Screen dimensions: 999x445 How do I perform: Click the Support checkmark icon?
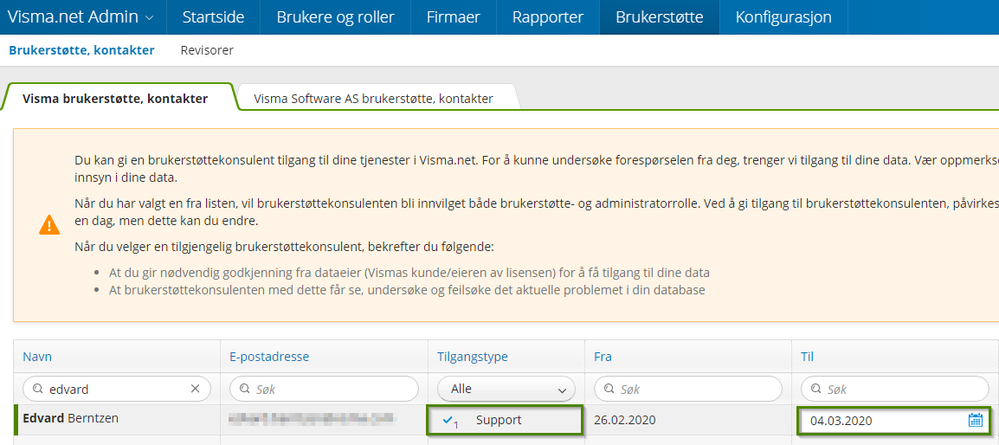pyautogui.click(x=449, y=420)
